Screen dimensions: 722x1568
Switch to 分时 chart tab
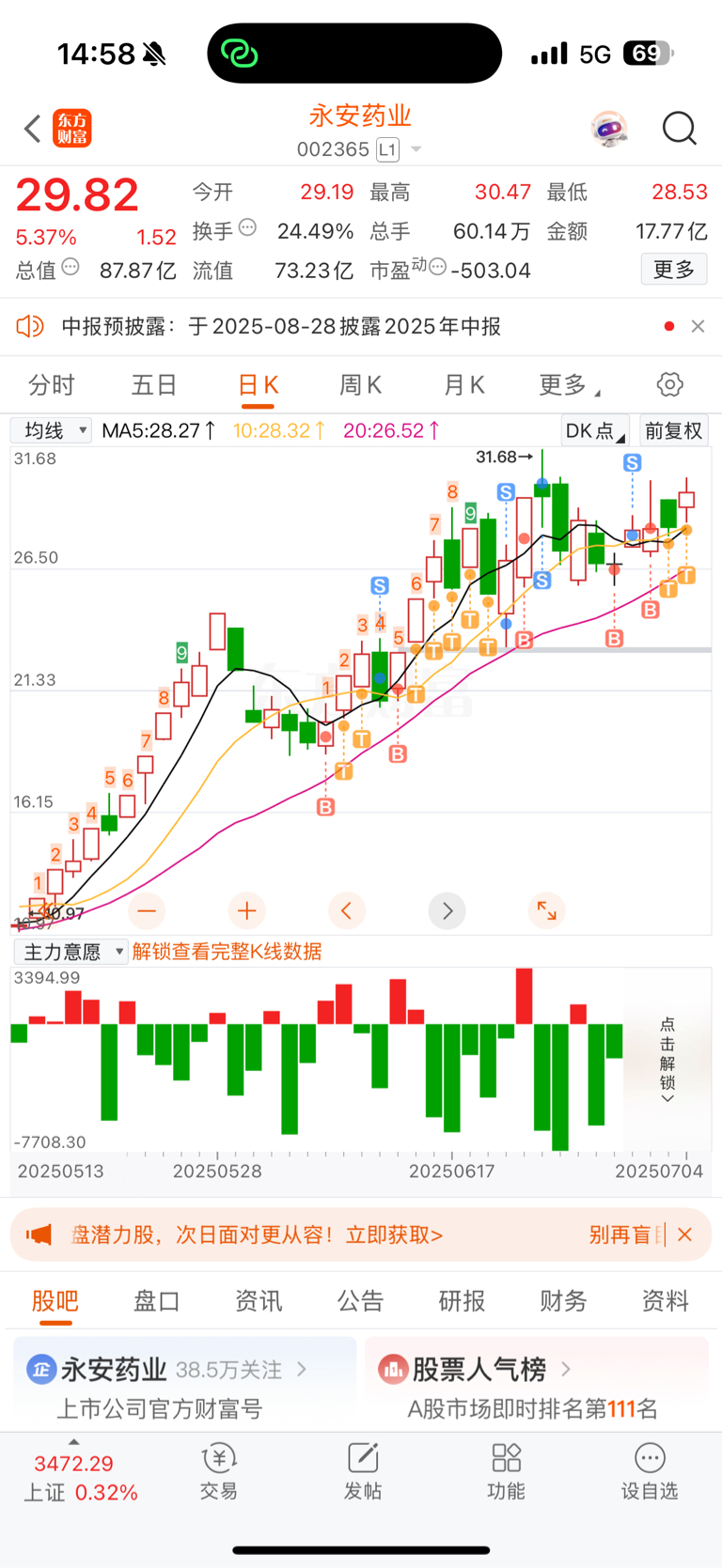click(x=52, y=384)
